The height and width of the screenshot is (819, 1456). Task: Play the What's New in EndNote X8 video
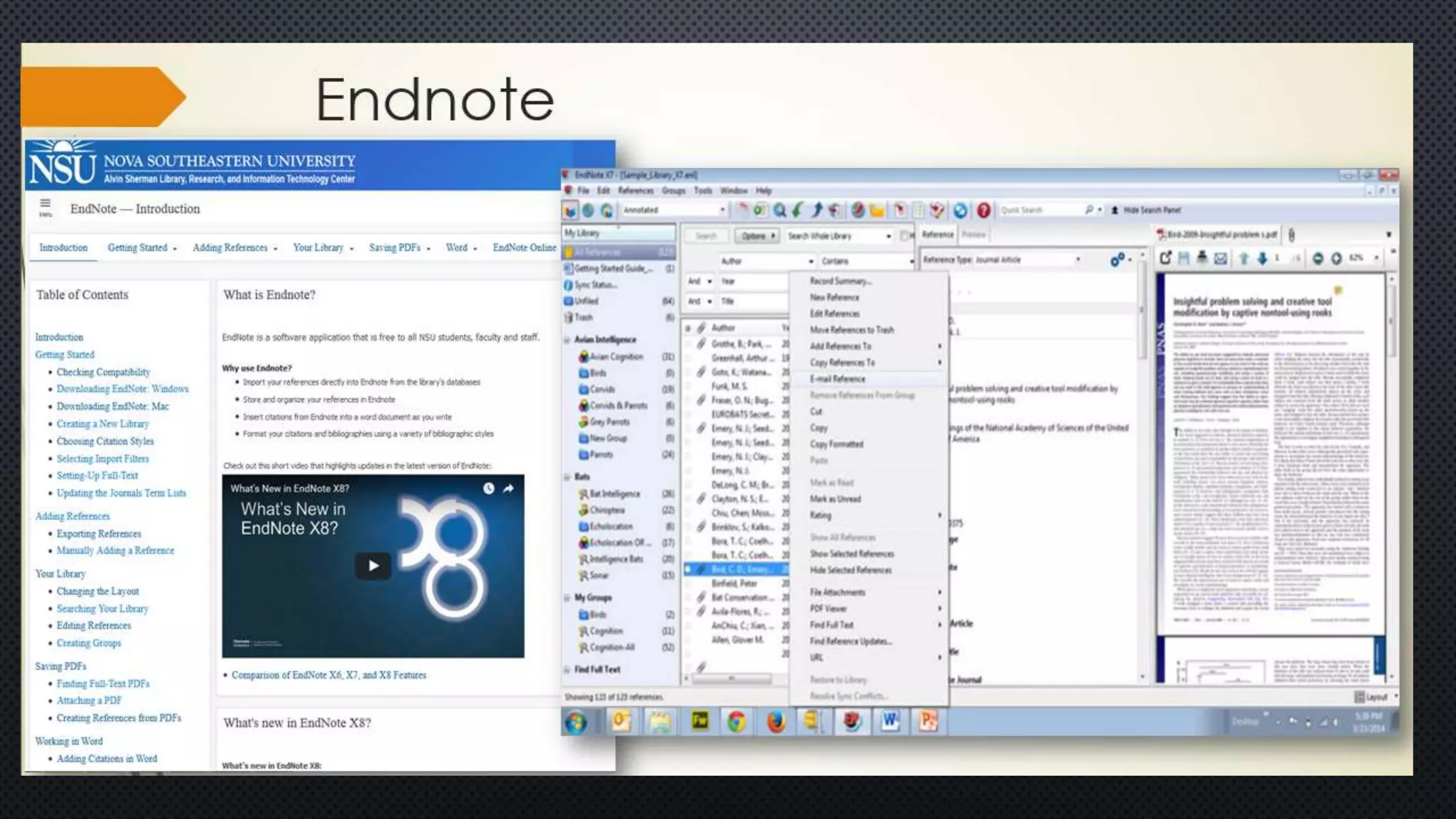pos(373,566)
